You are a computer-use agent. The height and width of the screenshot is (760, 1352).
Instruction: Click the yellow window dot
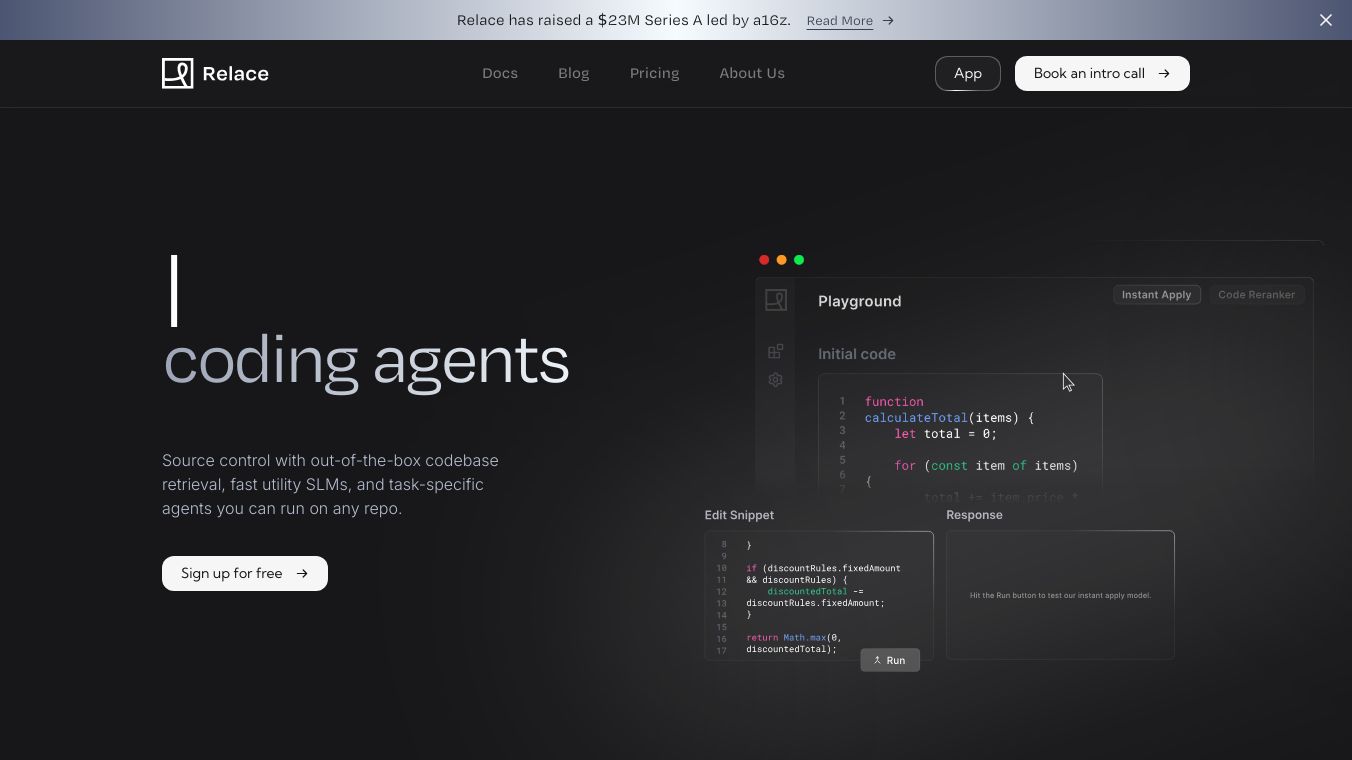tap(781, 260)
